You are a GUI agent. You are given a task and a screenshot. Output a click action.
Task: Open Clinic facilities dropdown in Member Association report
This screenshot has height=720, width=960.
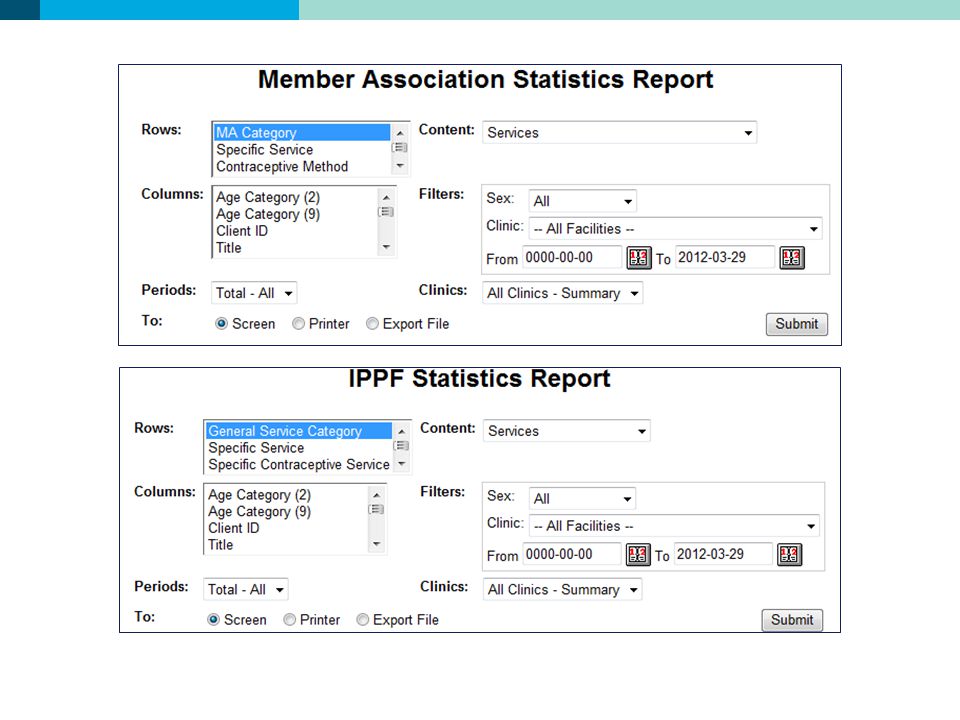[x=675, y=228]
